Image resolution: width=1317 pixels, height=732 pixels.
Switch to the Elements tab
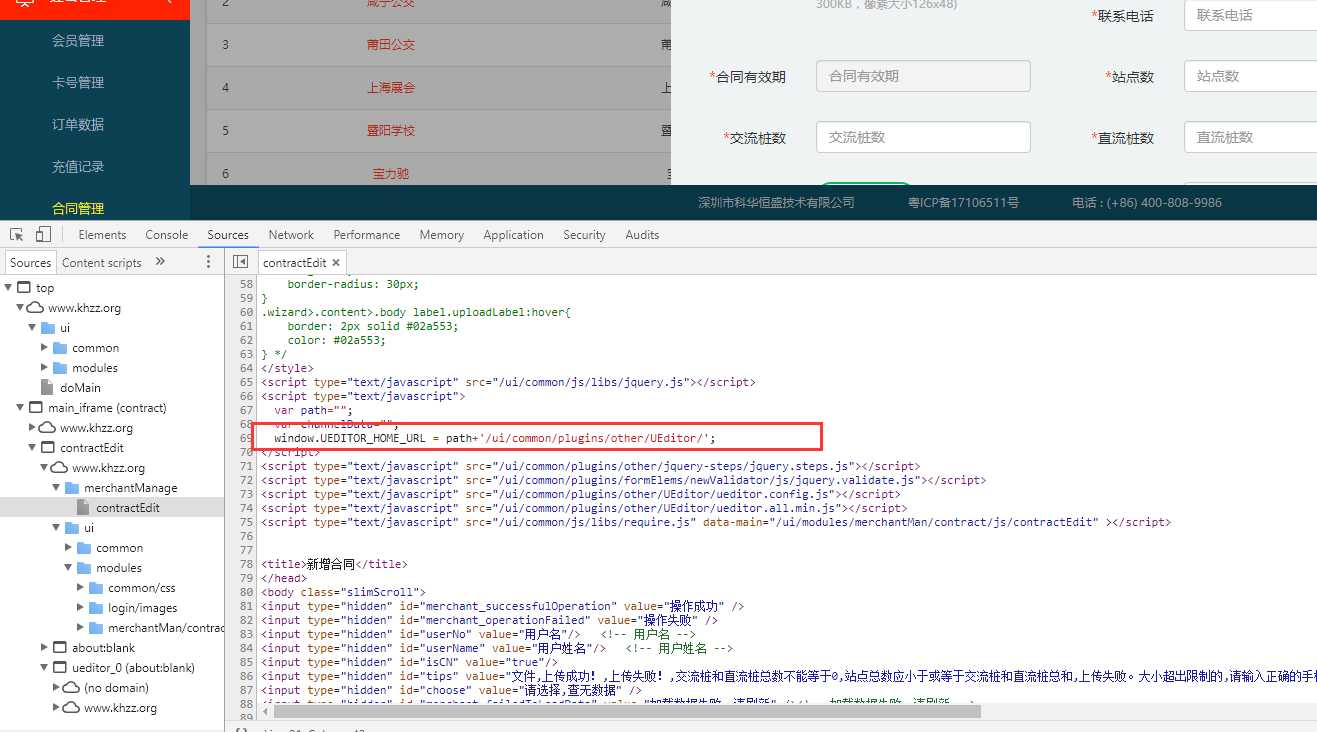tap(102, 235)
